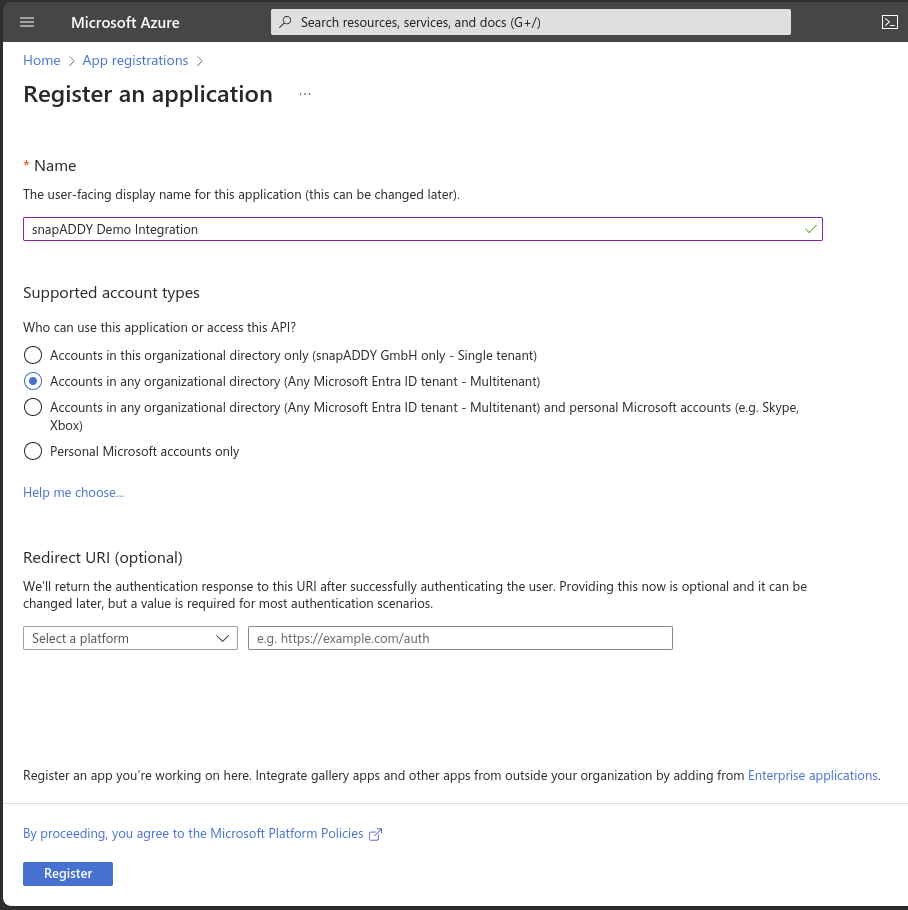Launch Cloud Shell from the top bar
This screenshot has height=910, width=908.
[889, 21]
